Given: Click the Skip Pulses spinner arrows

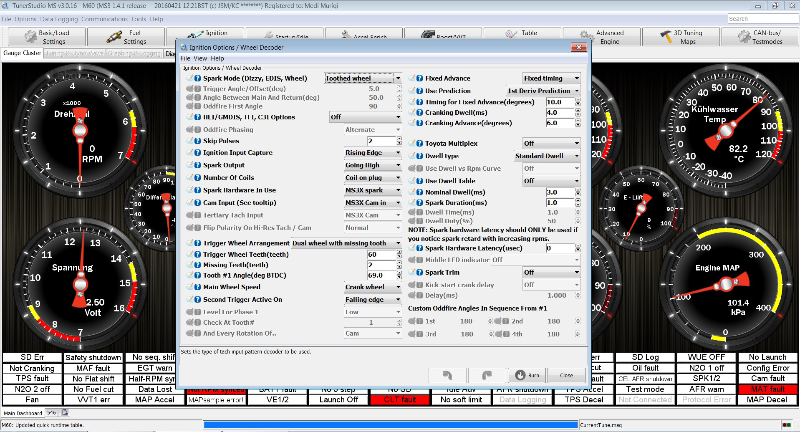Looking at the screenshot, I should click(399, 141).
